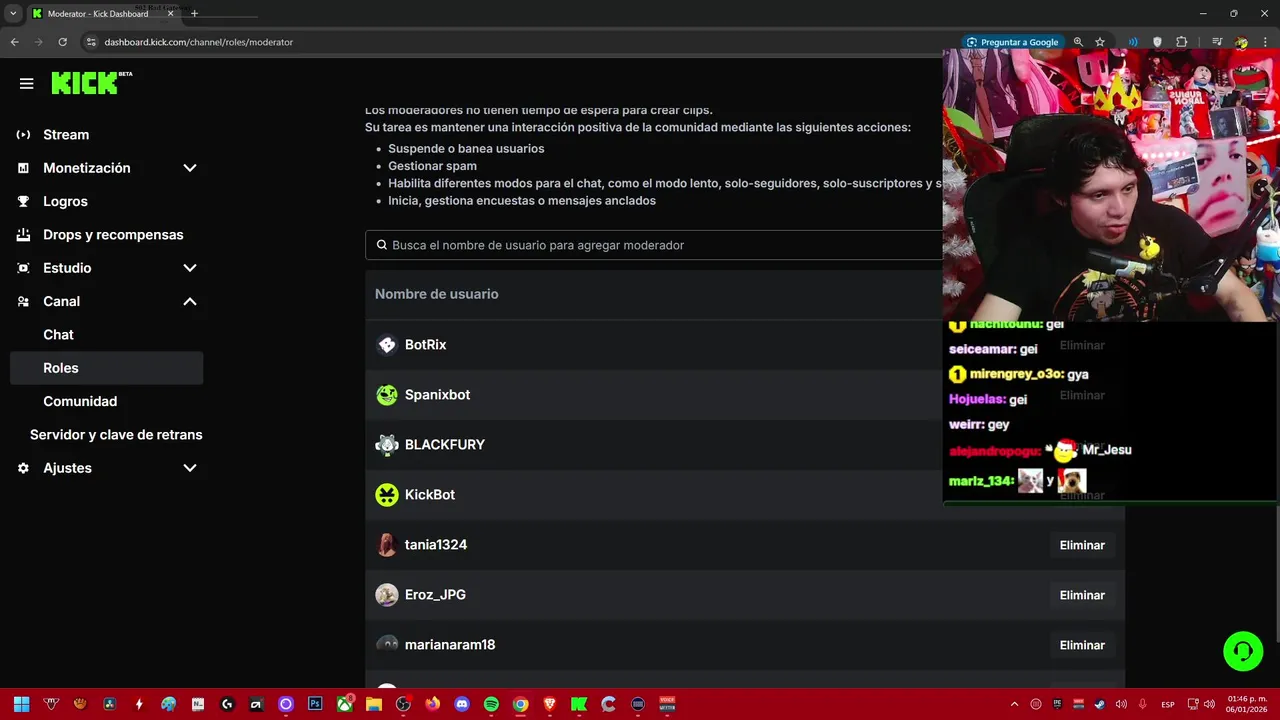Open the tab search dropdown arrow

[x=13, y=14]
